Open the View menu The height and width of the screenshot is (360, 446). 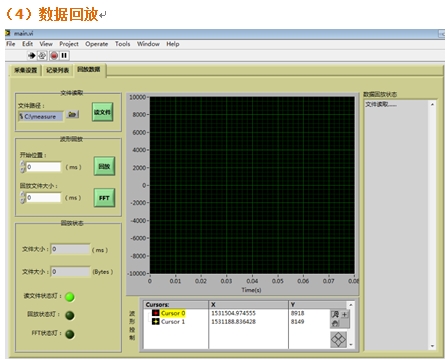pos(46,44)
